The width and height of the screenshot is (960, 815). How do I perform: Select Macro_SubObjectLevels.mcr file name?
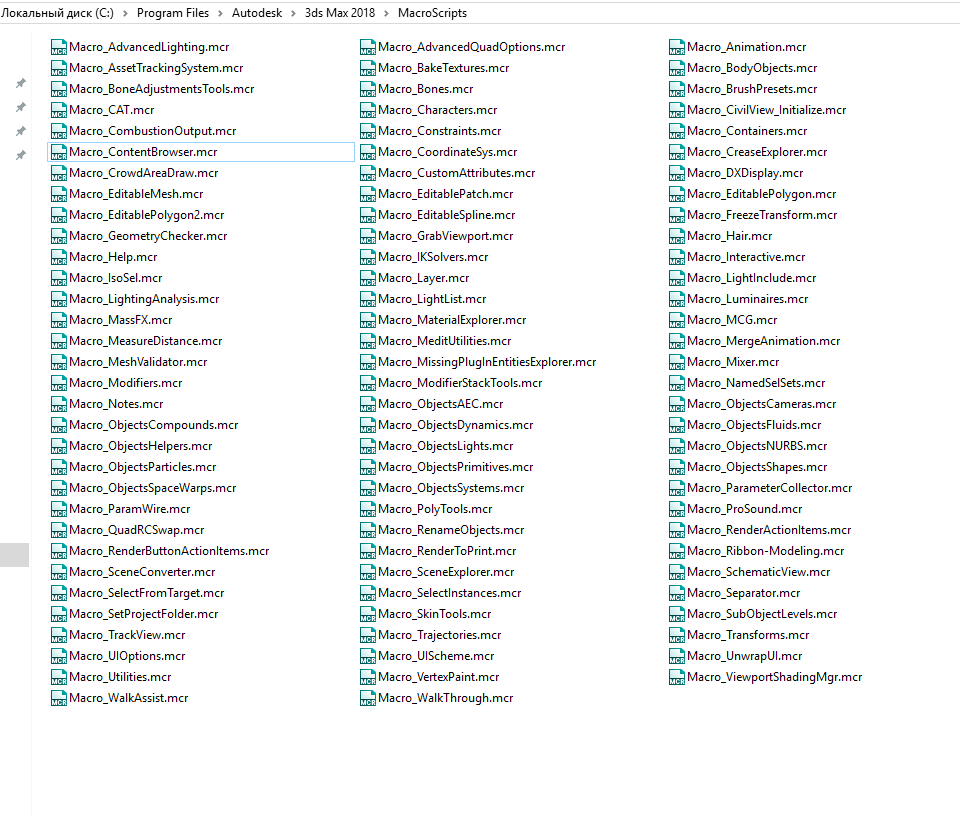(762, 614)
